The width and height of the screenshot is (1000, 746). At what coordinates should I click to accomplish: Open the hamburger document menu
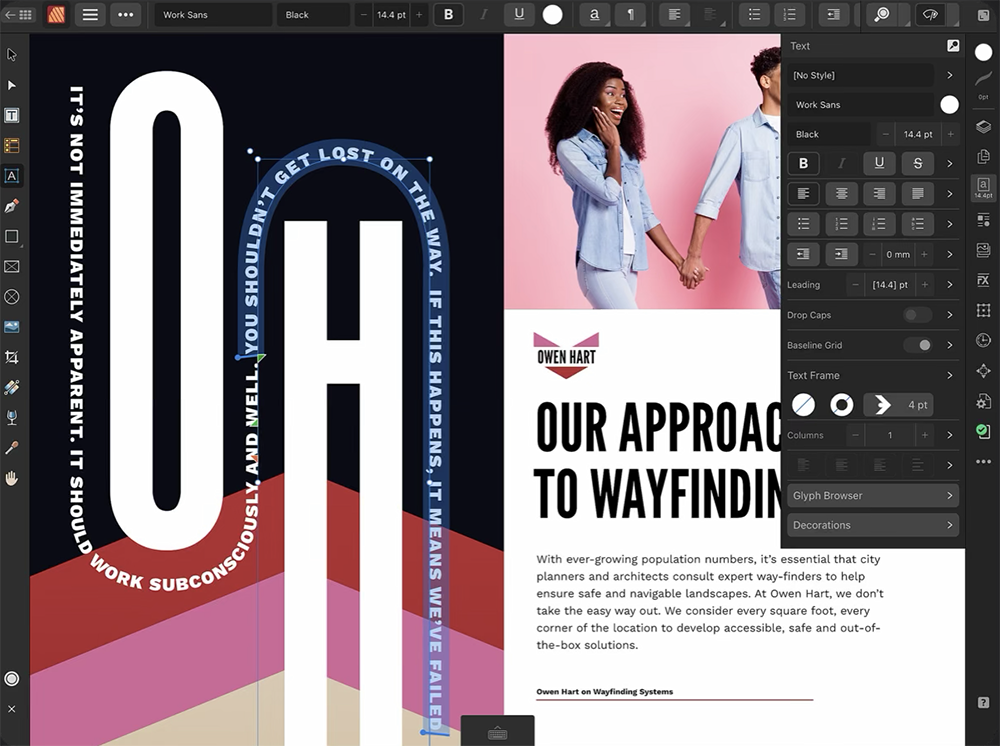point(91,15)
